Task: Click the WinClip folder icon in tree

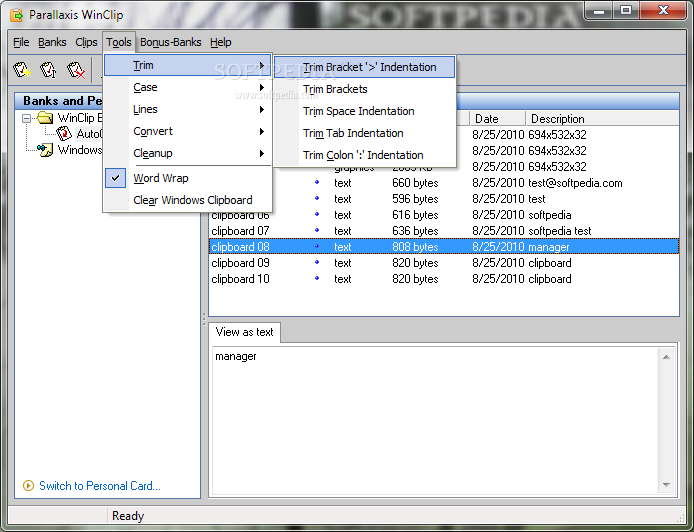Action: 45,118
